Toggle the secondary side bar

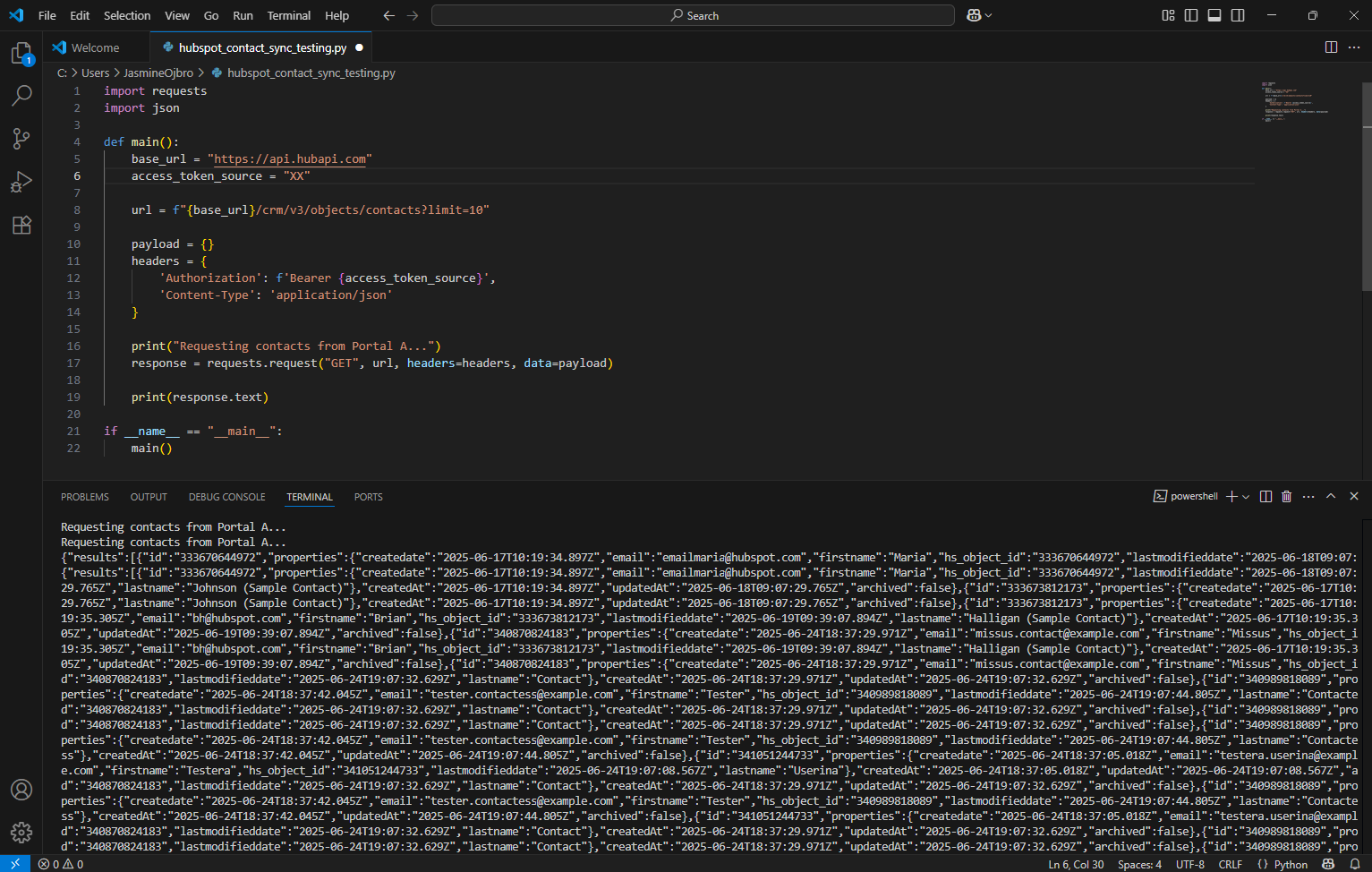click(1236, 15)
